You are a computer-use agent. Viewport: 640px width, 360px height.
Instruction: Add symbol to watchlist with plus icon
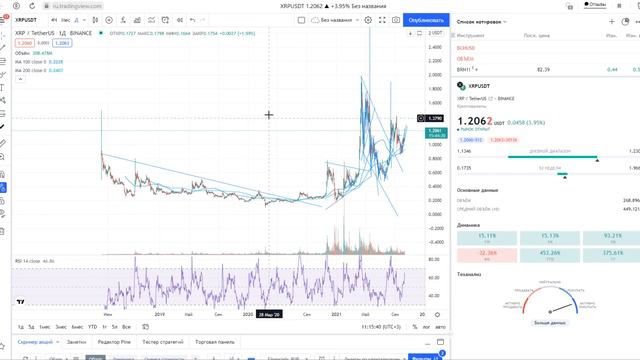(611, 22)
